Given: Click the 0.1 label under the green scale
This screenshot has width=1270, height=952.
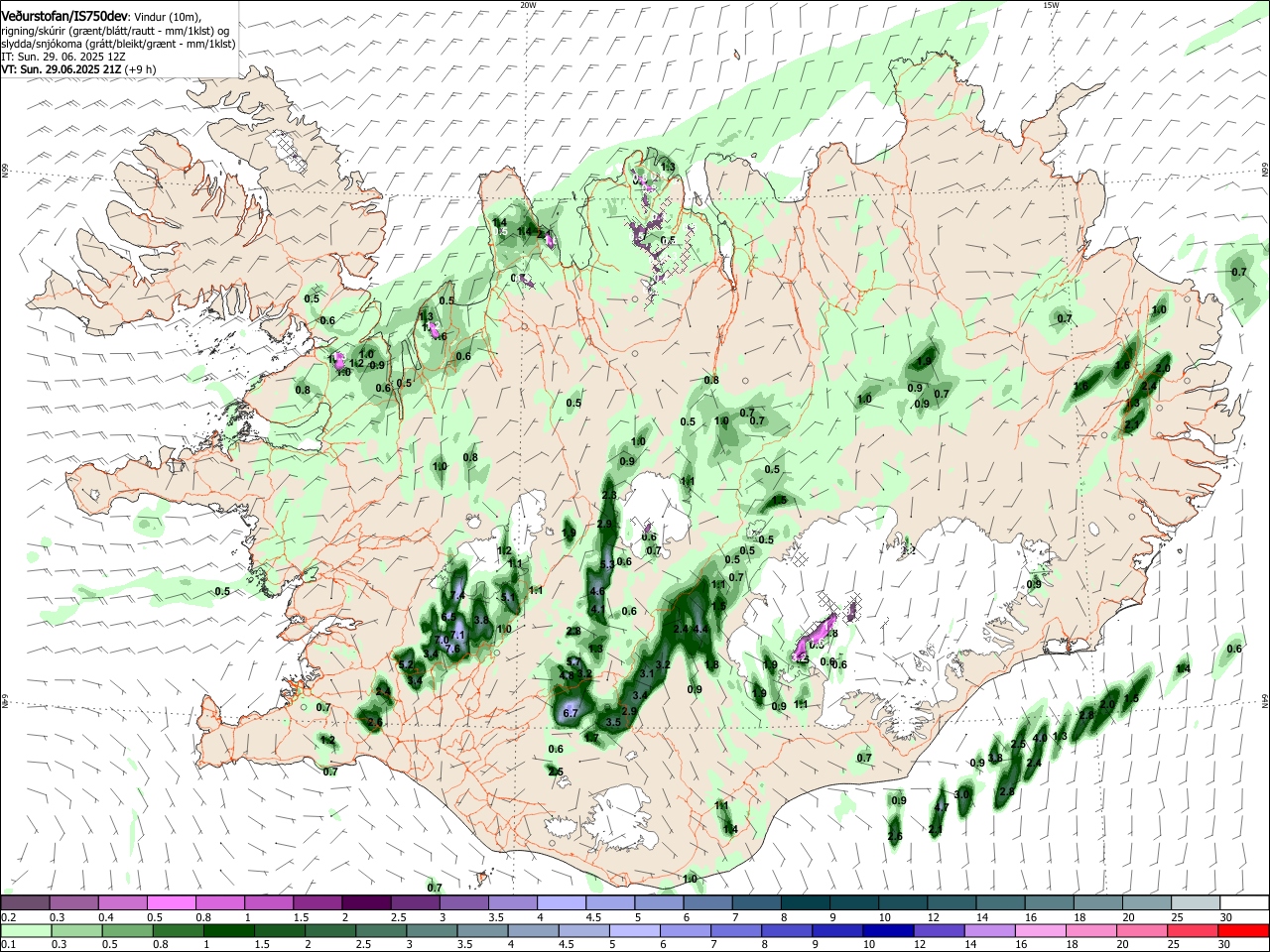Looking at the screenshot, I should (8, 945).
